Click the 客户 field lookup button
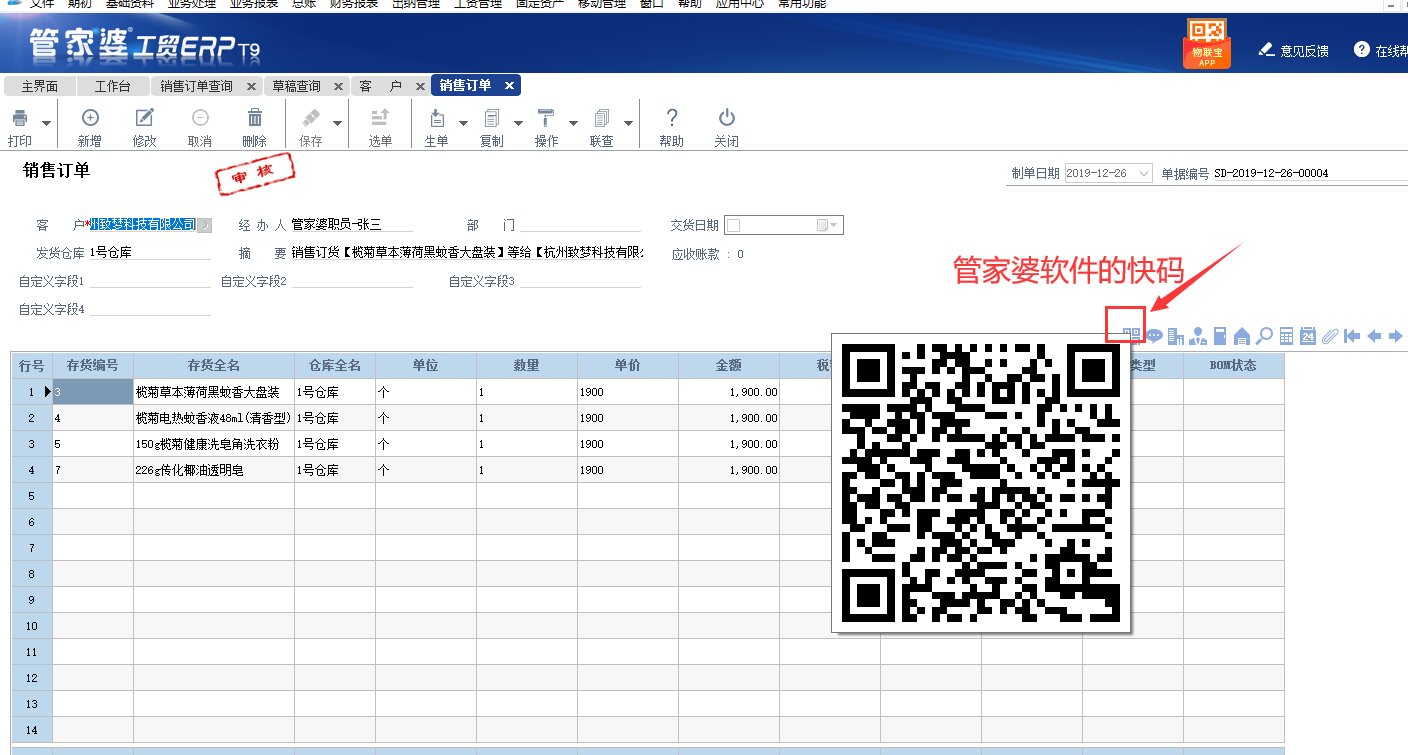Screen dimensions: 1408x755 [204, 226]
